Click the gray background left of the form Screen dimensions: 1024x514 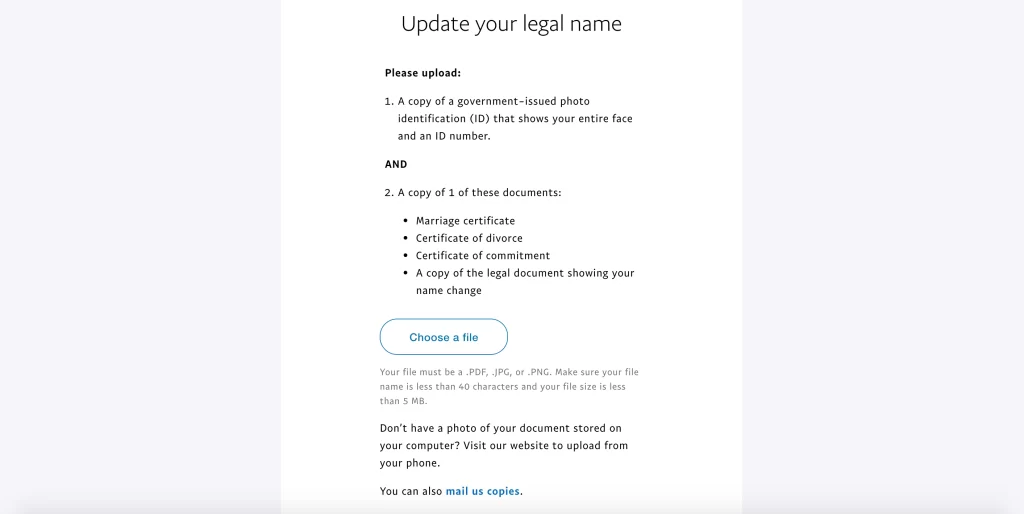click(x=140, y=257)
